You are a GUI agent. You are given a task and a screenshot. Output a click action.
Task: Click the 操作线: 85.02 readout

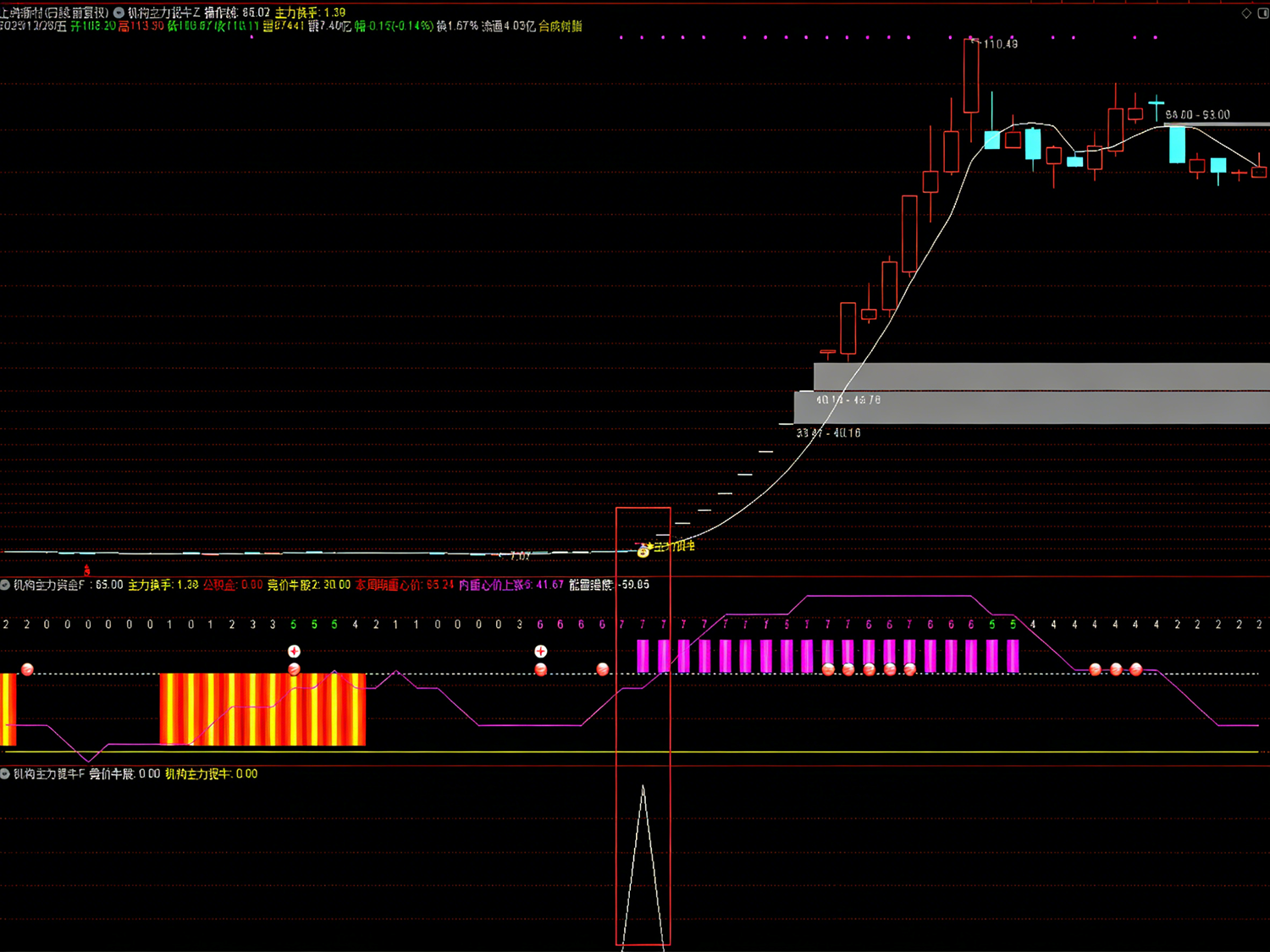237,13
